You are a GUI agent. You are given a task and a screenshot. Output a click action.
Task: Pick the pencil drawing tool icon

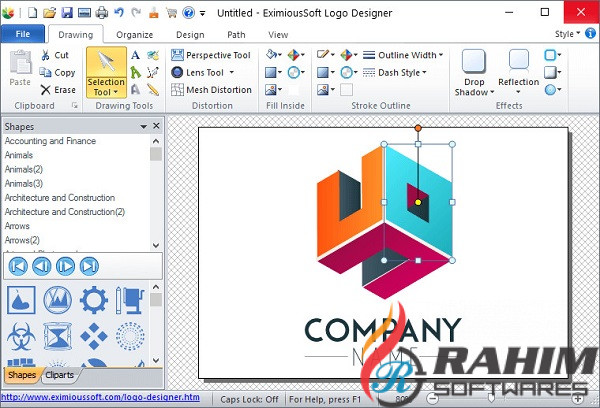(x=153, y=90)
